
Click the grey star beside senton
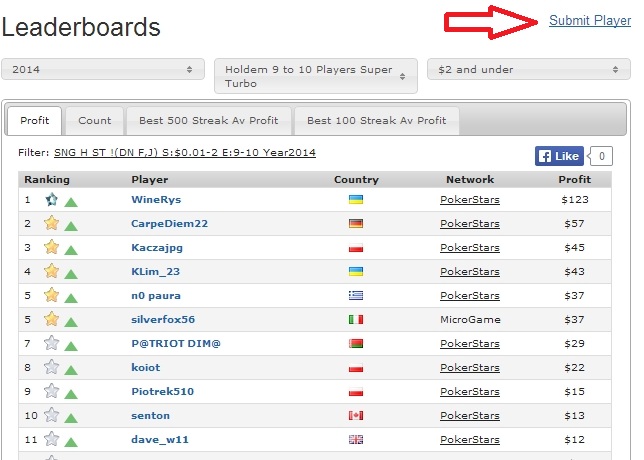51,415
